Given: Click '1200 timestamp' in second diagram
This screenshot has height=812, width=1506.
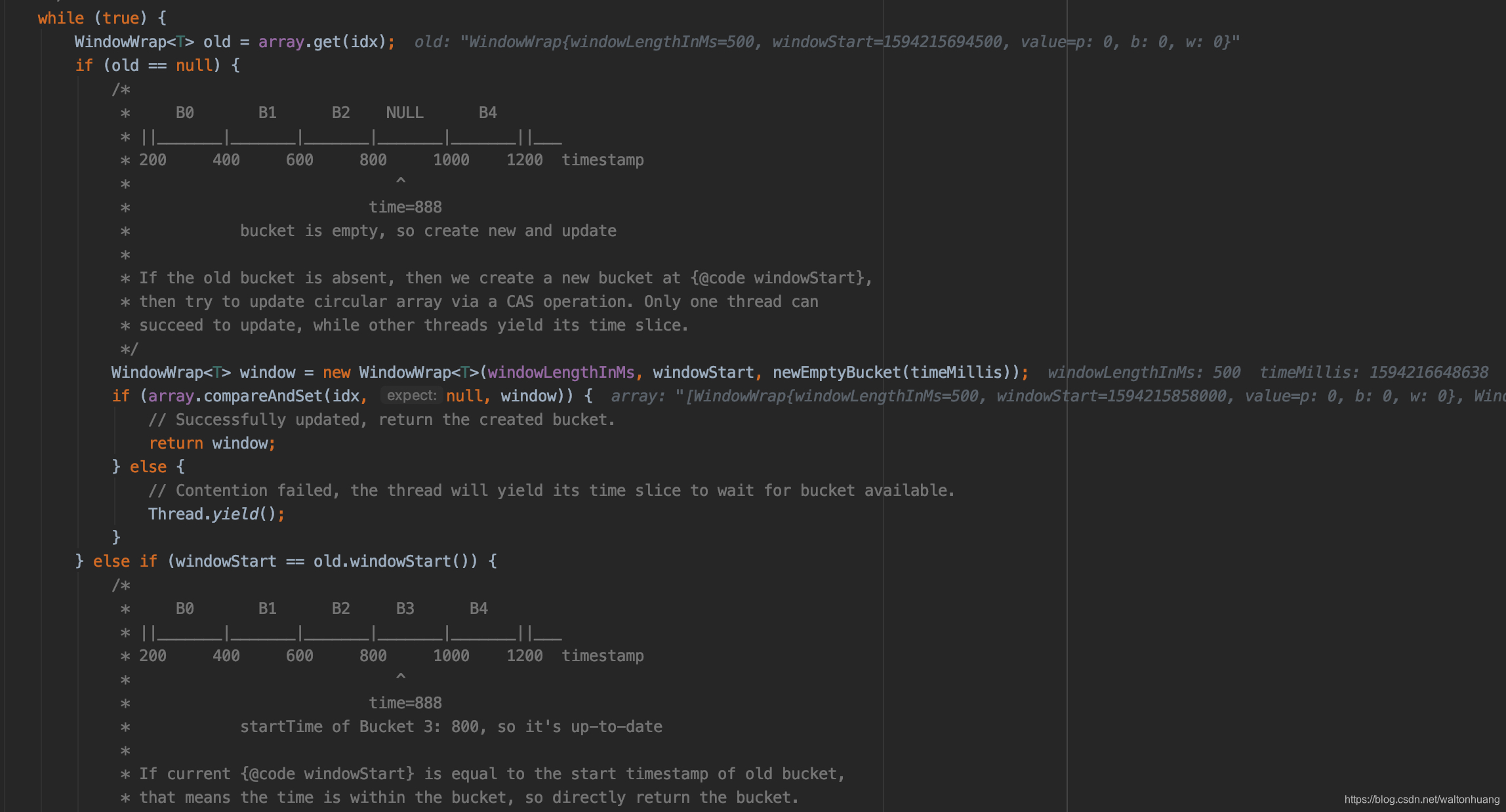Looking at the screenshot, I should [575, 656].
